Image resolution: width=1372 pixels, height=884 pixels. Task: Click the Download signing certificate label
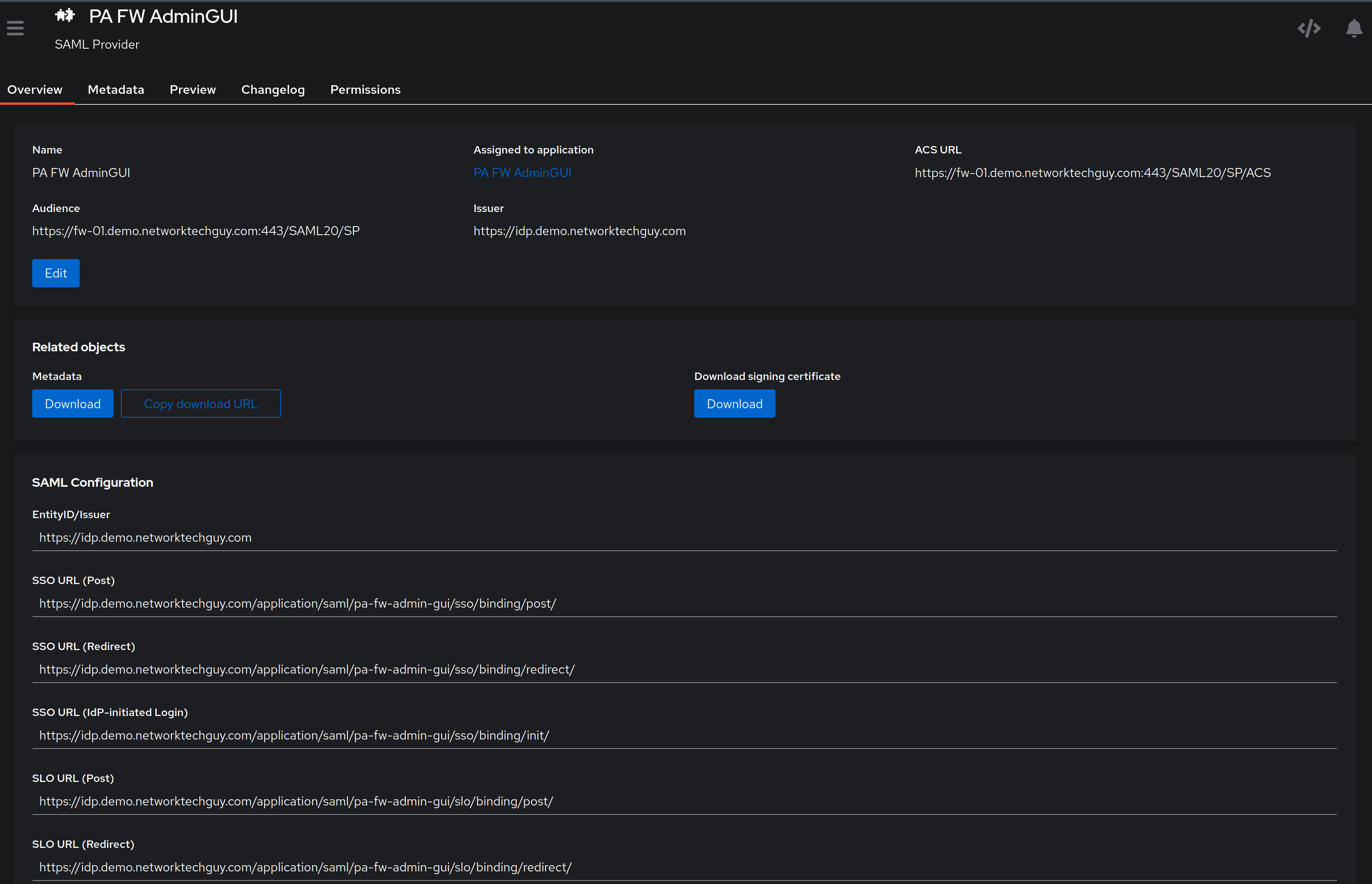click(767, 376)
